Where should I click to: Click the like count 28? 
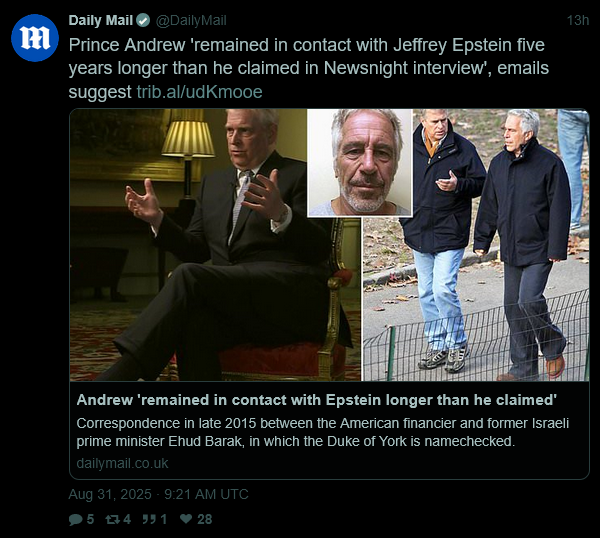[x=205, y=519]
